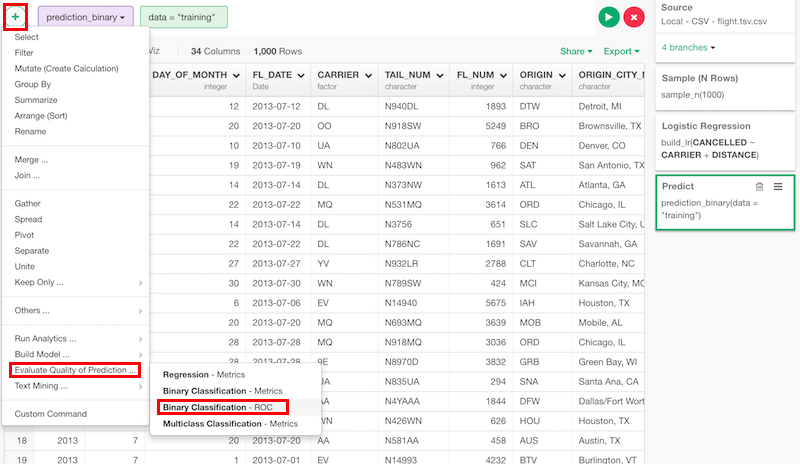Click the data = "training" argument field
800x464 pixels.
[184, 17]
